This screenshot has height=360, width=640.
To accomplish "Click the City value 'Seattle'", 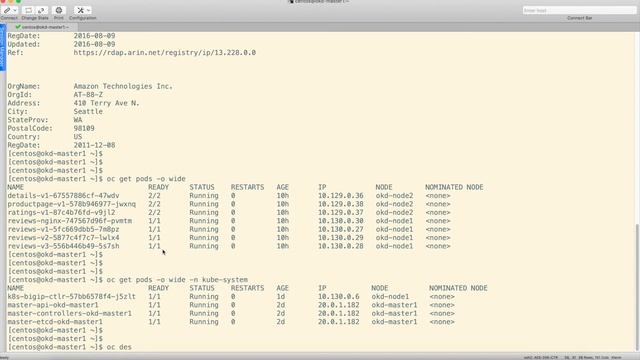I will pos(88,111).
